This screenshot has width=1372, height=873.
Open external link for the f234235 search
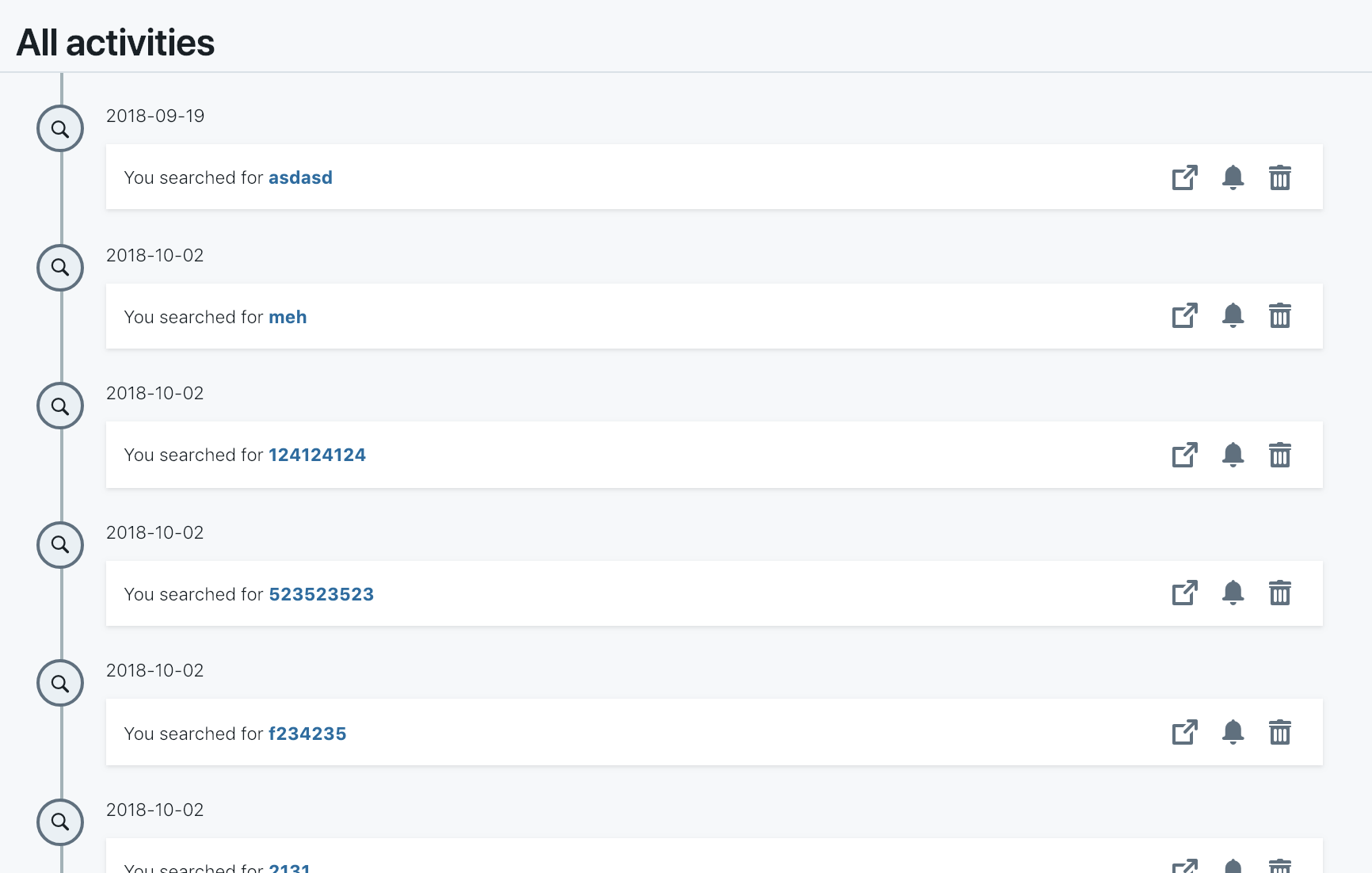click(x=1184, y=733)
